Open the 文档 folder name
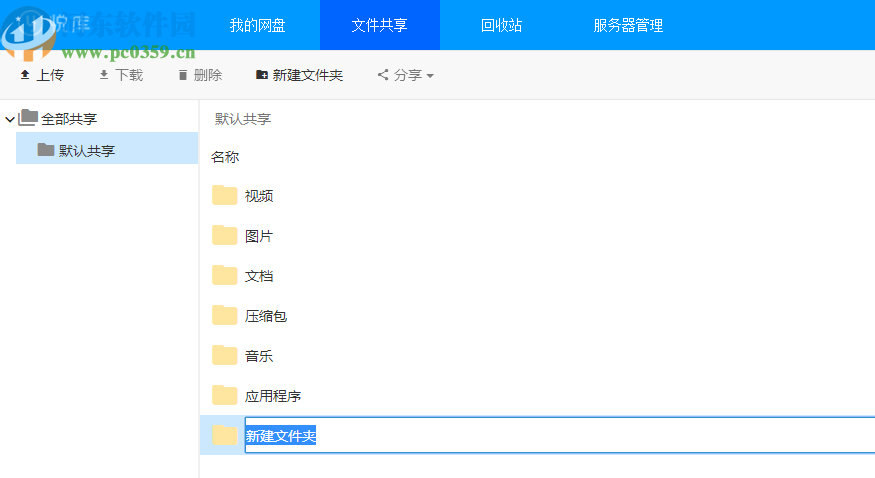This screenshot has width=875, height=478. (259, 276)
